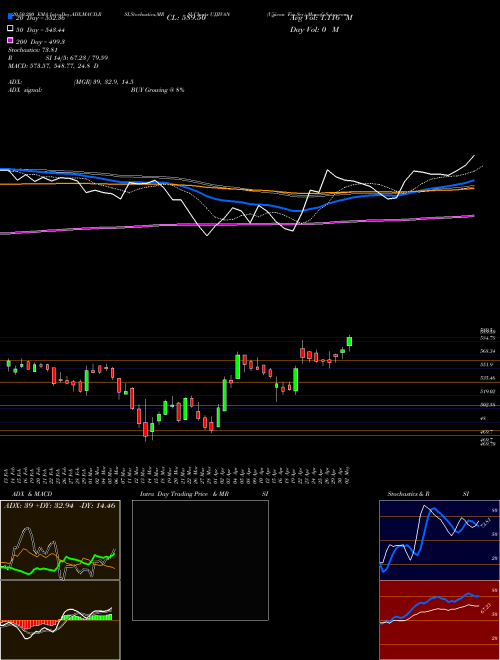Click the blue 20 Day EMA legend swatch
The height and width of the screenshot is (660, 500).
[10, 17]
